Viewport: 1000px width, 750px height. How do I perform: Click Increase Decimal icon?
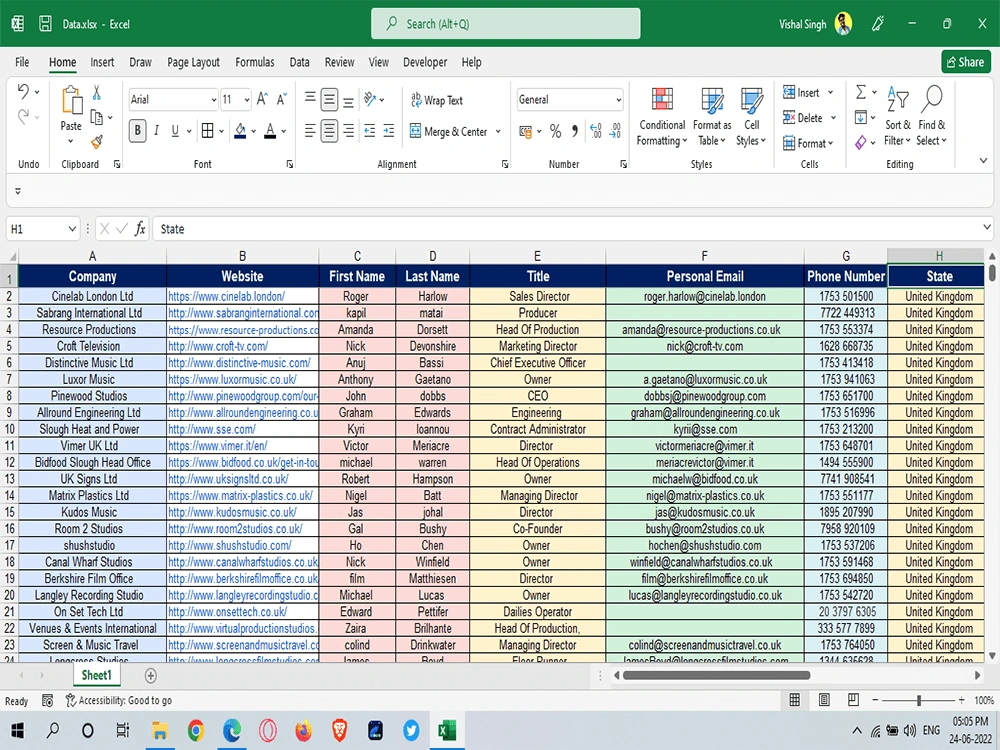pyautogui.click(x=596, y=131)
